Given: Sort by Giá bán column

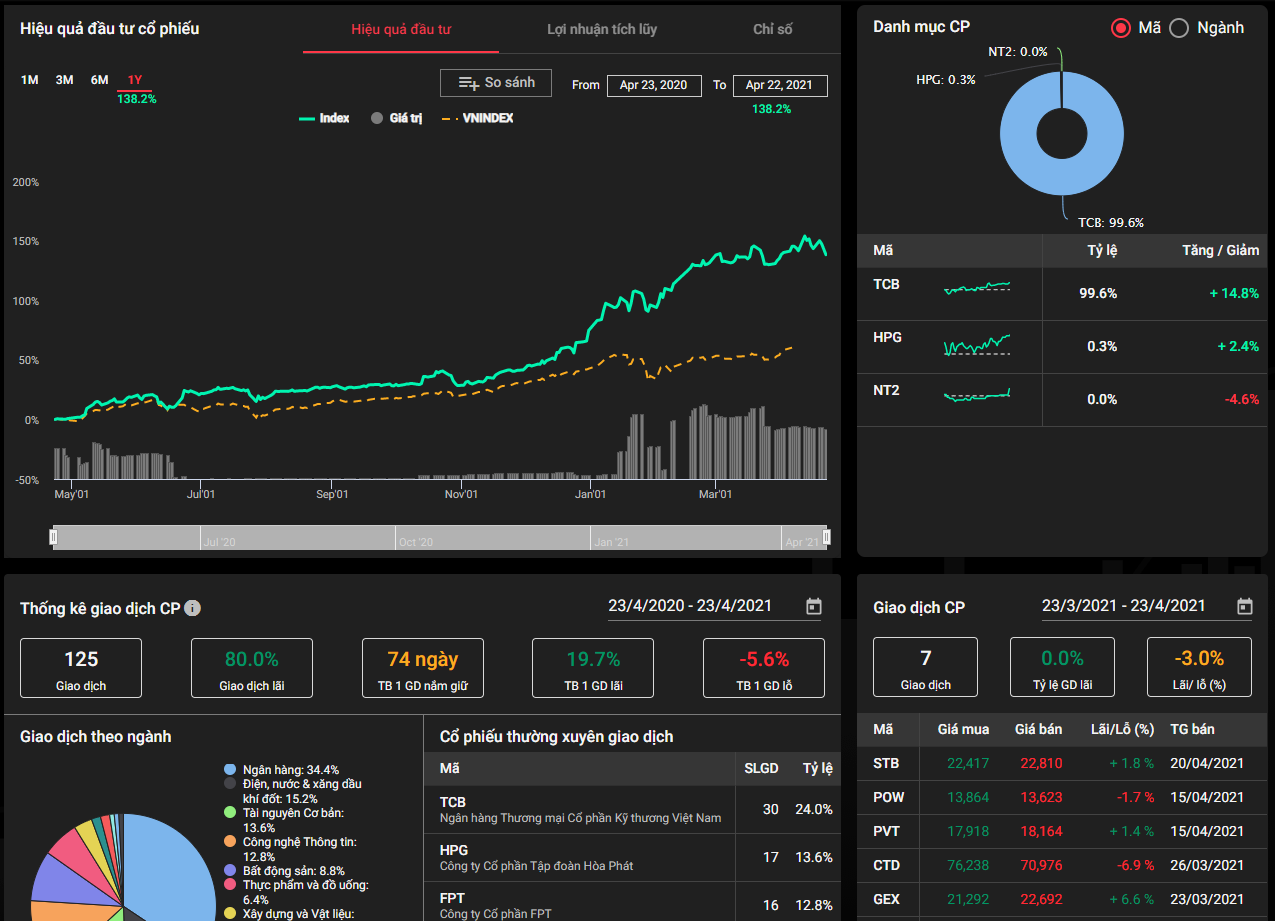Looking at the screenshot, I should click(x=1038, y=729).
